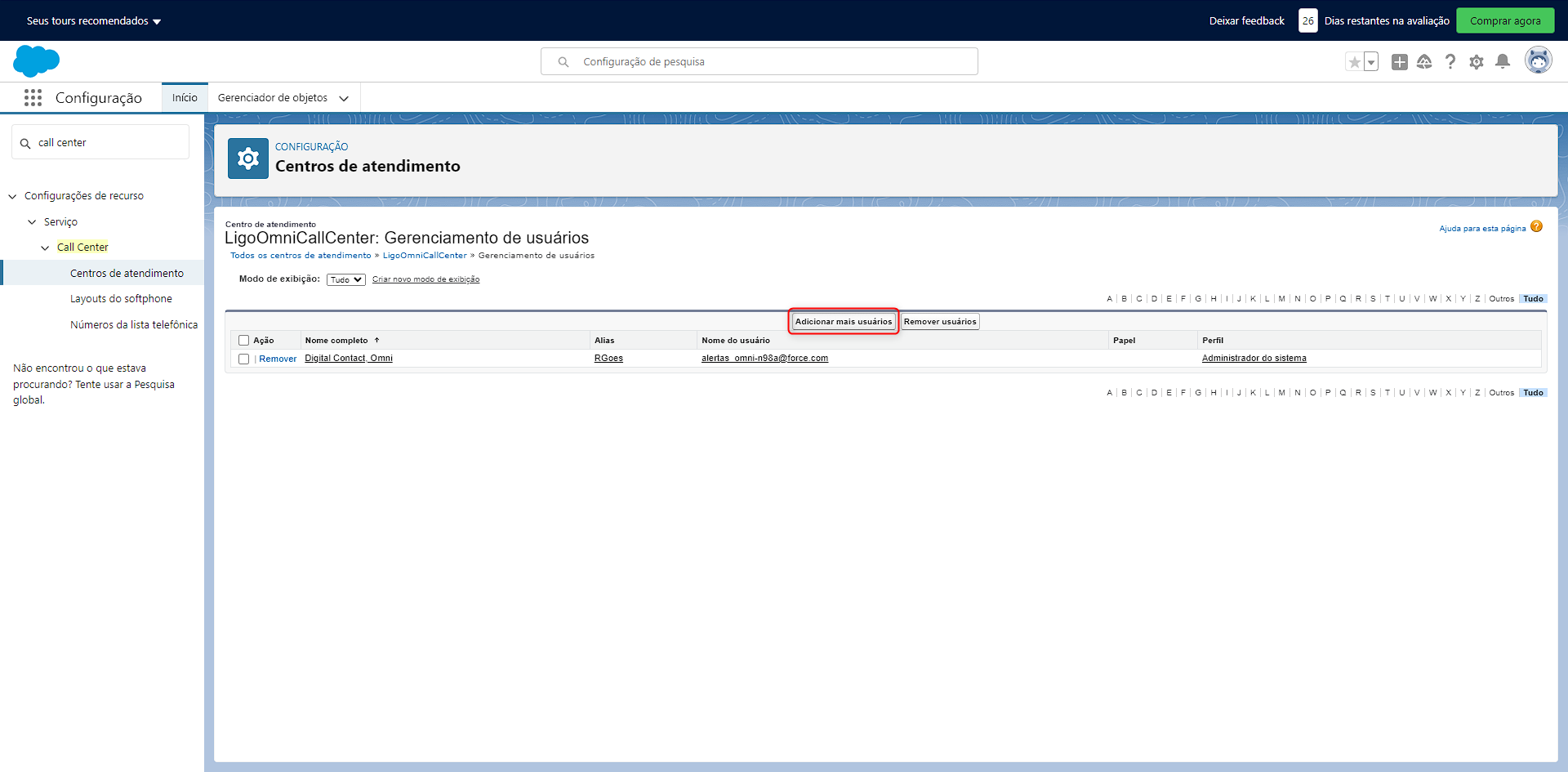Click the Configuração de pesquisa search field

(x=759, y=62)
